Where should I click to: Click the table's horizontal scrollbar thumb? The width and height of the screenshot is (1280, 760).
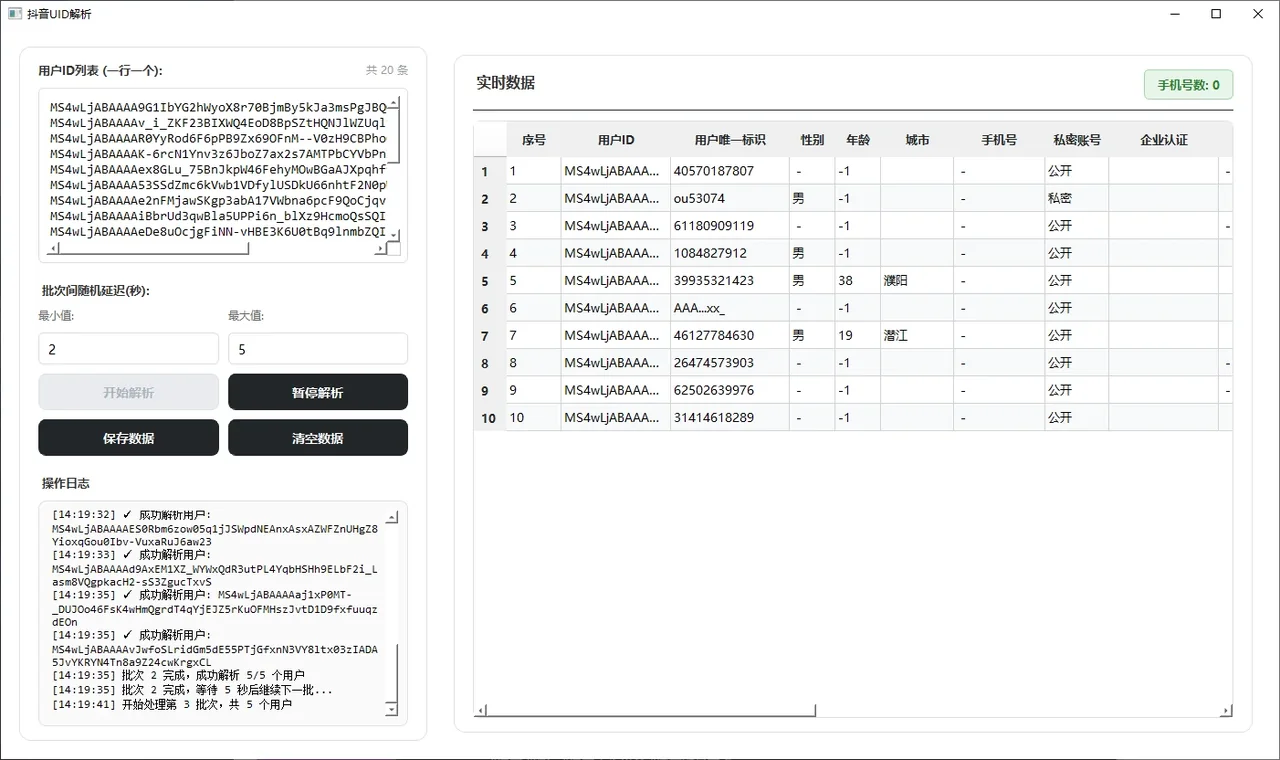pyautogui.click(x=651, y=711)
